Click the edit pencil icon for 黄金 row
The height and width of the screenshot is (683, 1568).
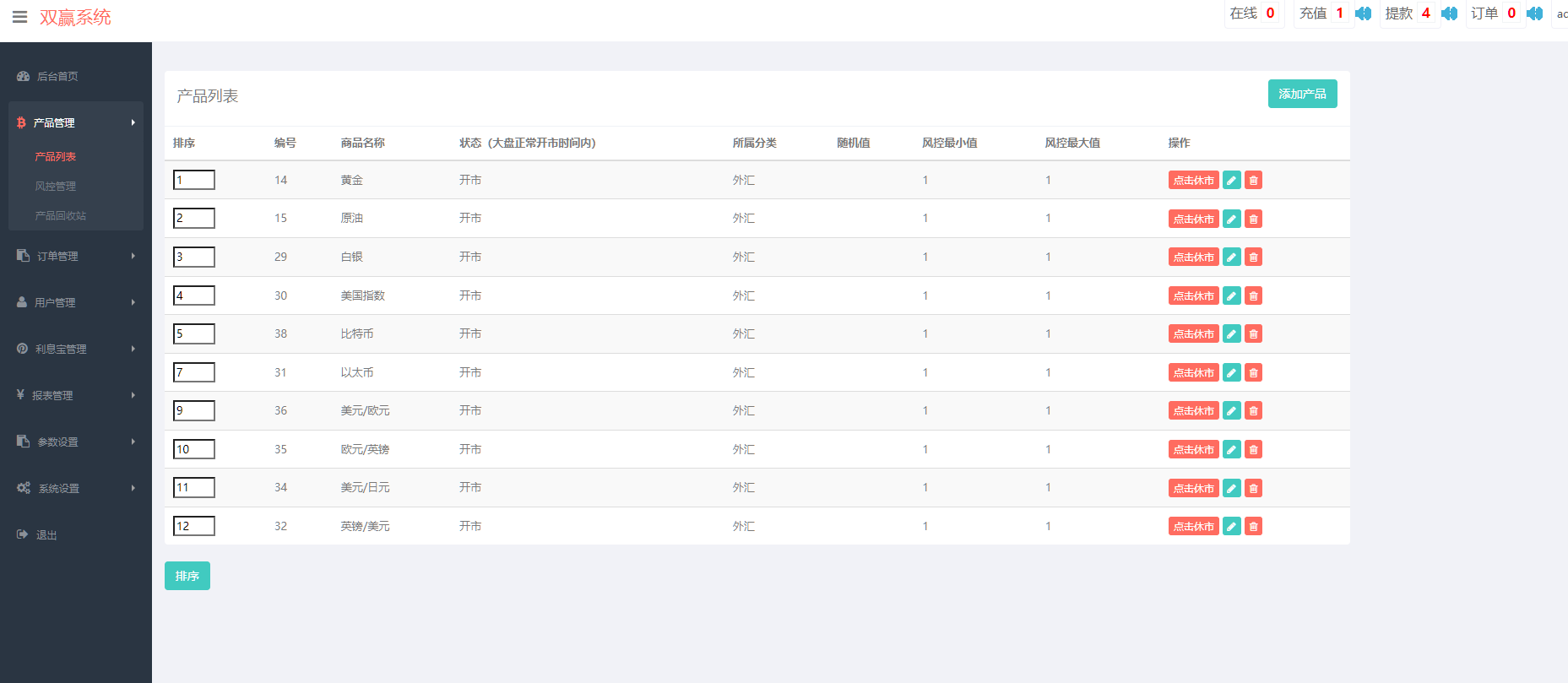[x=1232, y=180]
